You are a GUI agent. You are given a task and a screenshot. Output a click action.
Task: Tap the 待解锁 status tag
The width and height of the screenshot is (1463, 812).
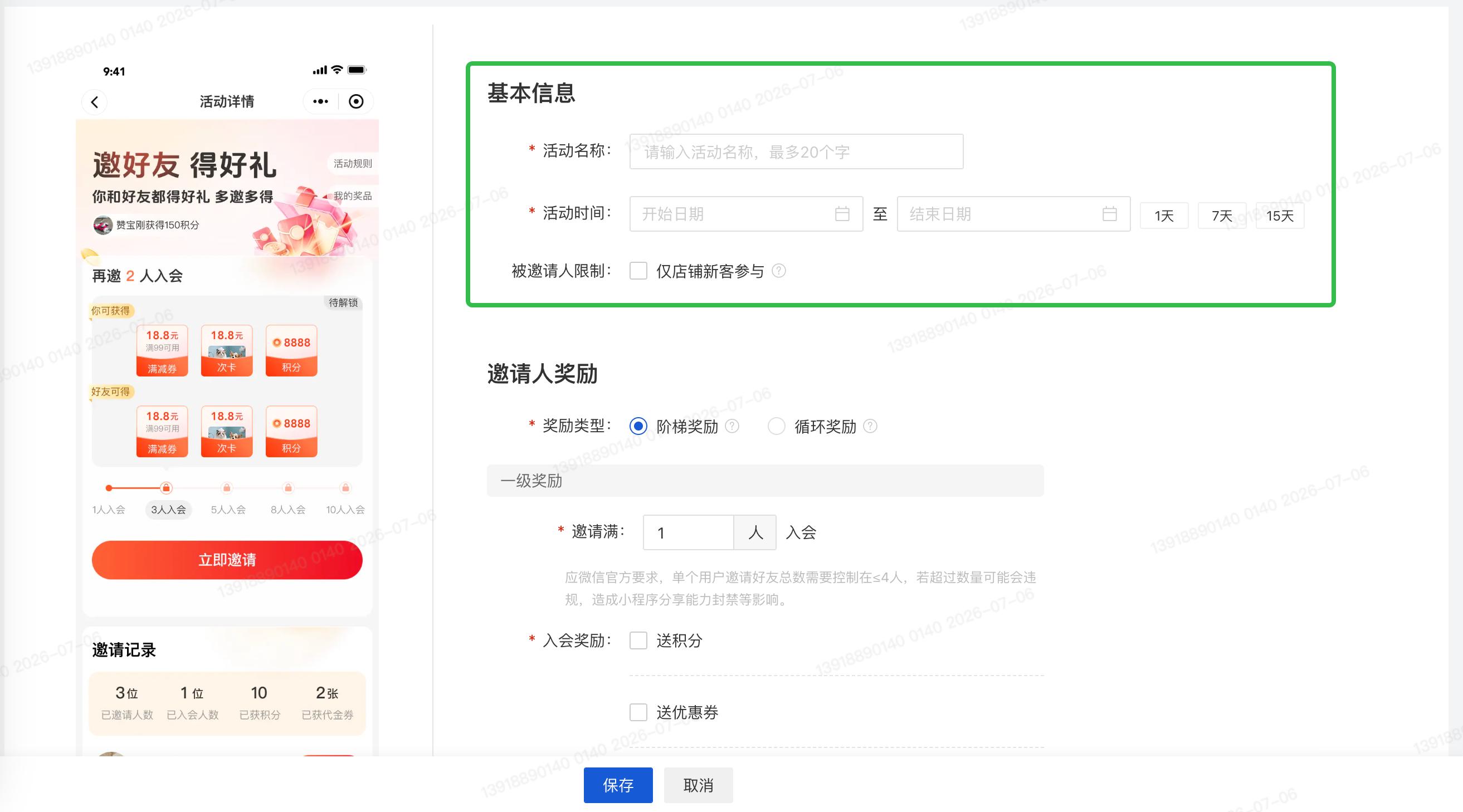click(x=343, y=302)
